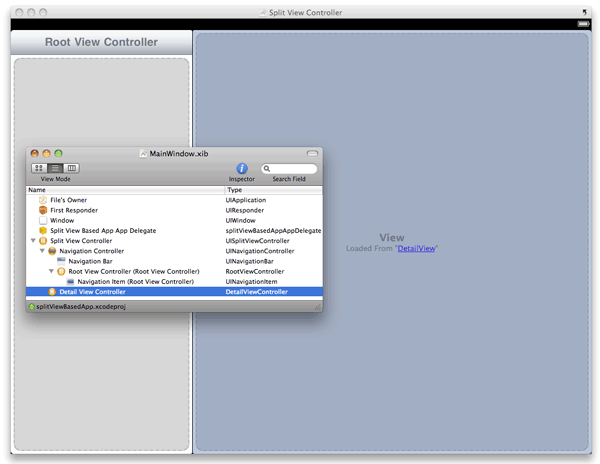Open the DetailView link
This screenshot has width=600, height=464.
pos(416,248)
